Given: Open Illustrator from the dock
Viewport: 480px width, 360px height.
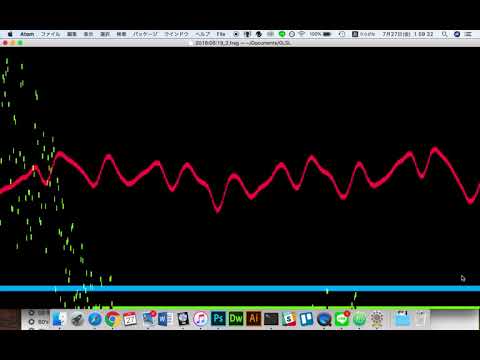Looking at the screenshot, I should [254, 319].
